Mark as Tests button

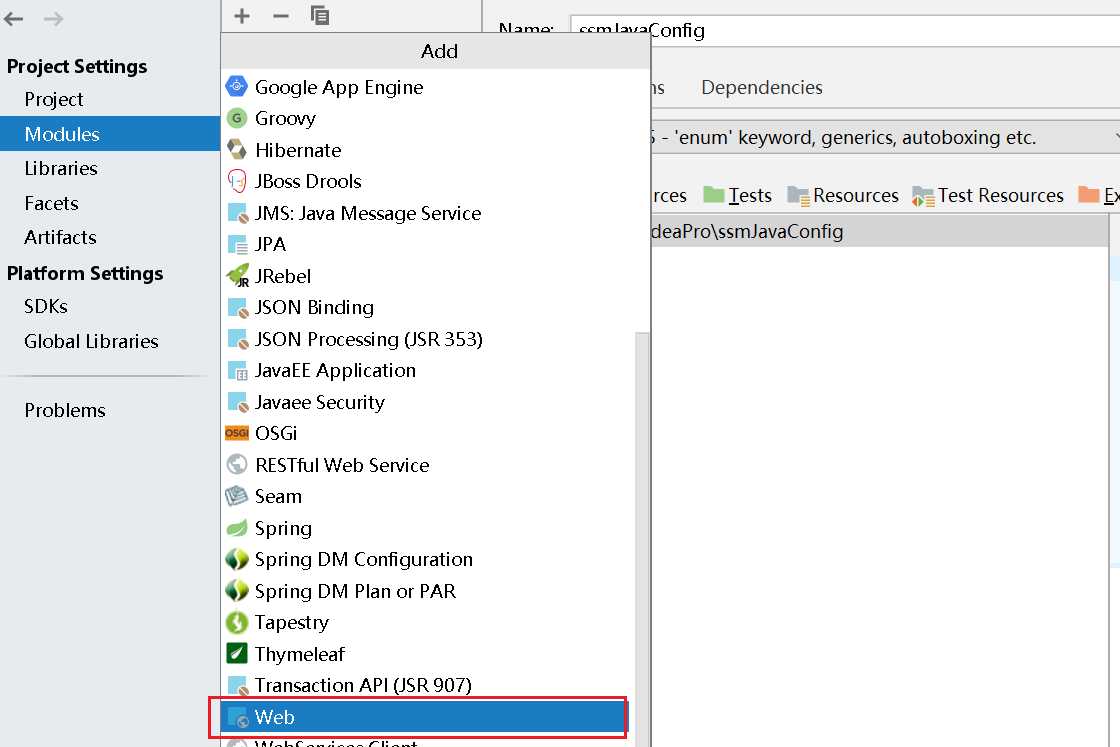737,195
